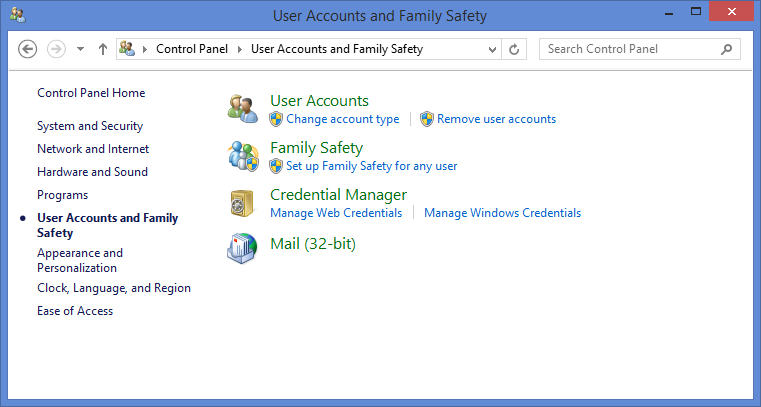
Task: Open Remove user accounts link
Action: click(496, 119)
